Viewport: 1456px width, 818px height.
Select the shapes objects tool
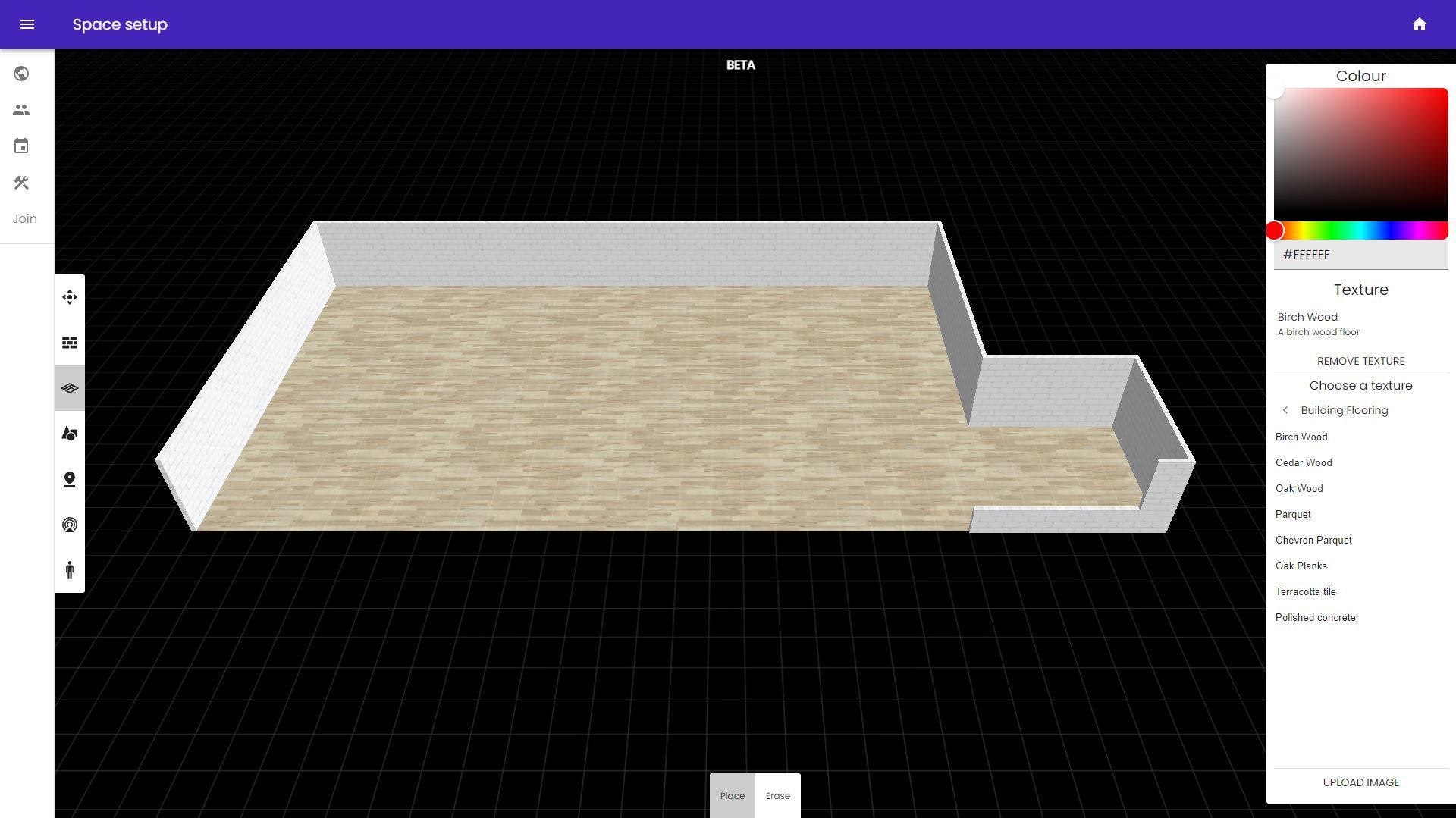(x=70, y=434)
